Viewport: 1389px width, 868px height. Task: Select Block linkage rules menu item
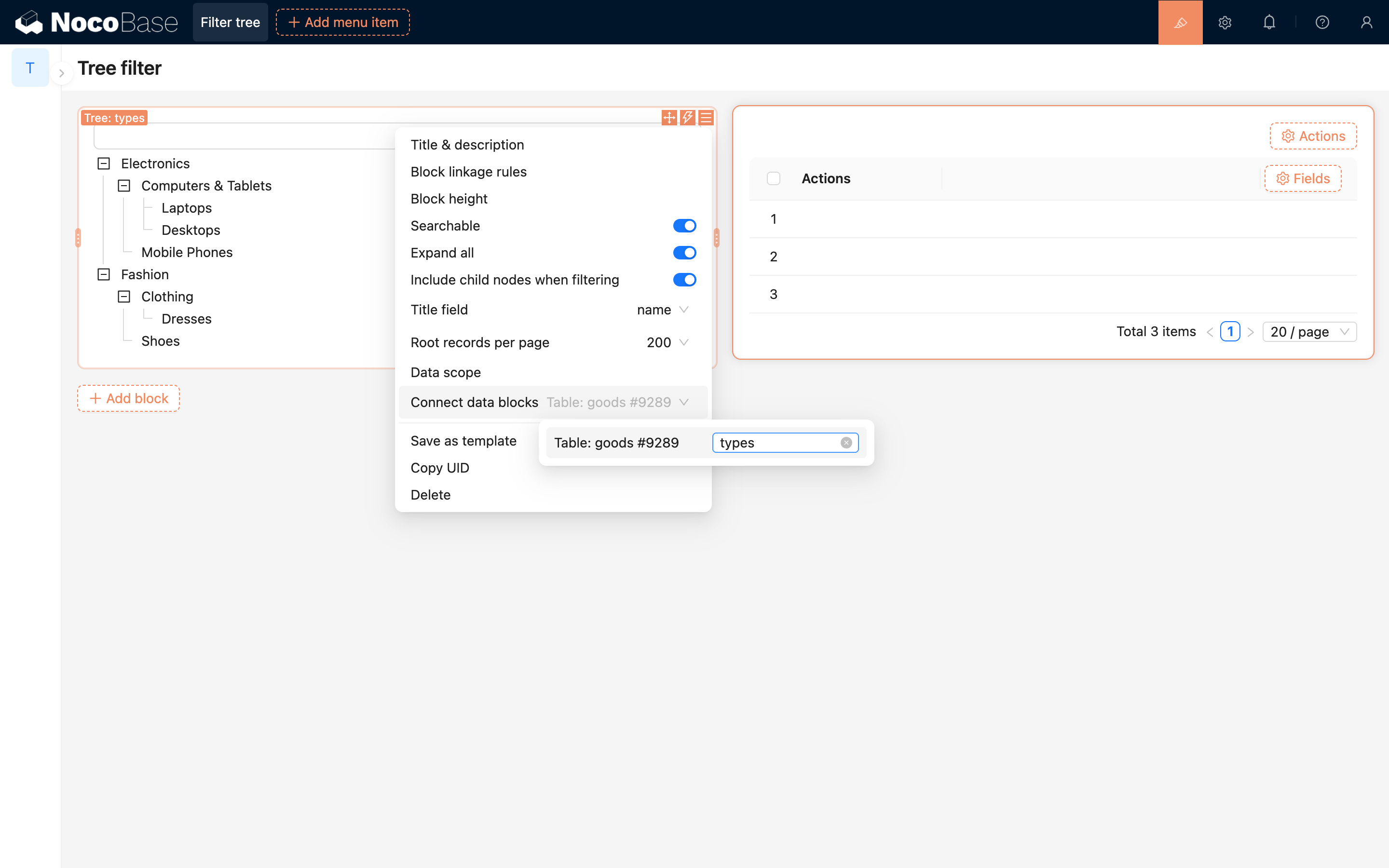(468, 172)
